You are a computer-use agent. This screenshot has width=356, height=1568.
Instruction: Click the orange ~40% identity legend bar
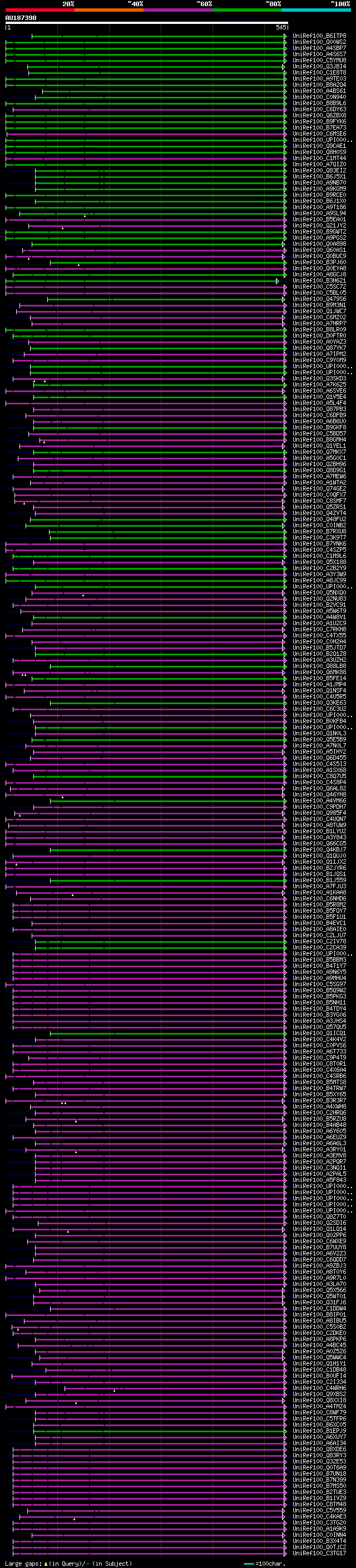pos(109,10)
